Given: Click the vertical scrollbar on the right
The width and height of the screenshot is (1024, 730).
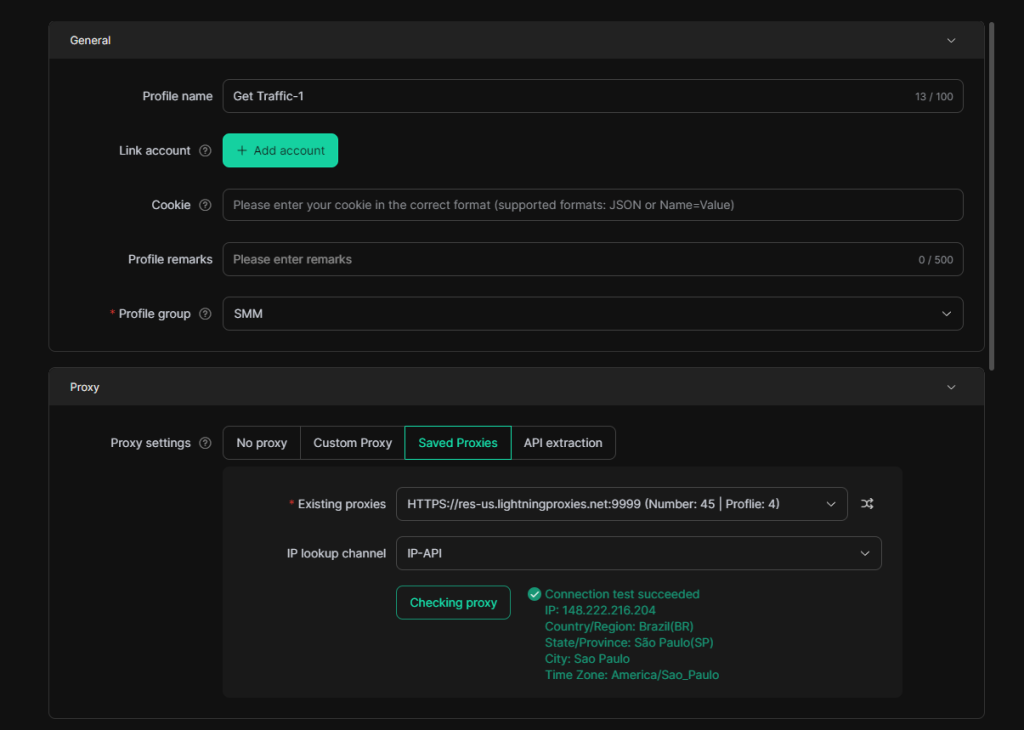Looking at the screenshot, I should [991, 195].
